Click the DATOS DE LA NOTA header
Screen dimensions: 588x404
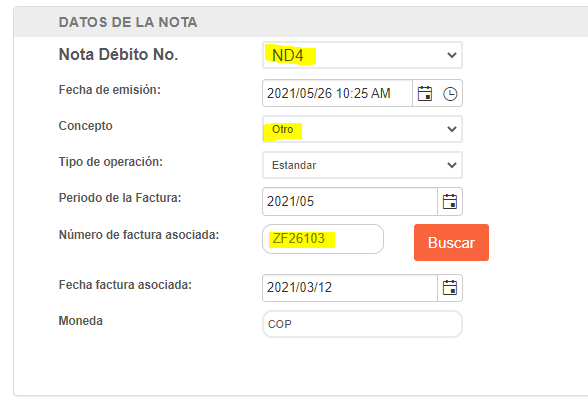tap(128, 22)
